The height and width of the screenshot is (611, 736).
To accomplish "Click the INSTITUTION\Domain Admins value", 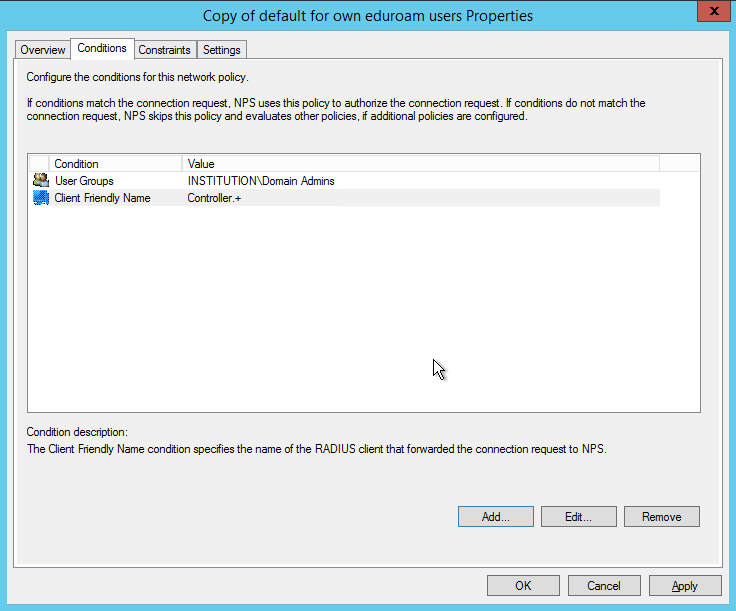I will click(261, 181).
